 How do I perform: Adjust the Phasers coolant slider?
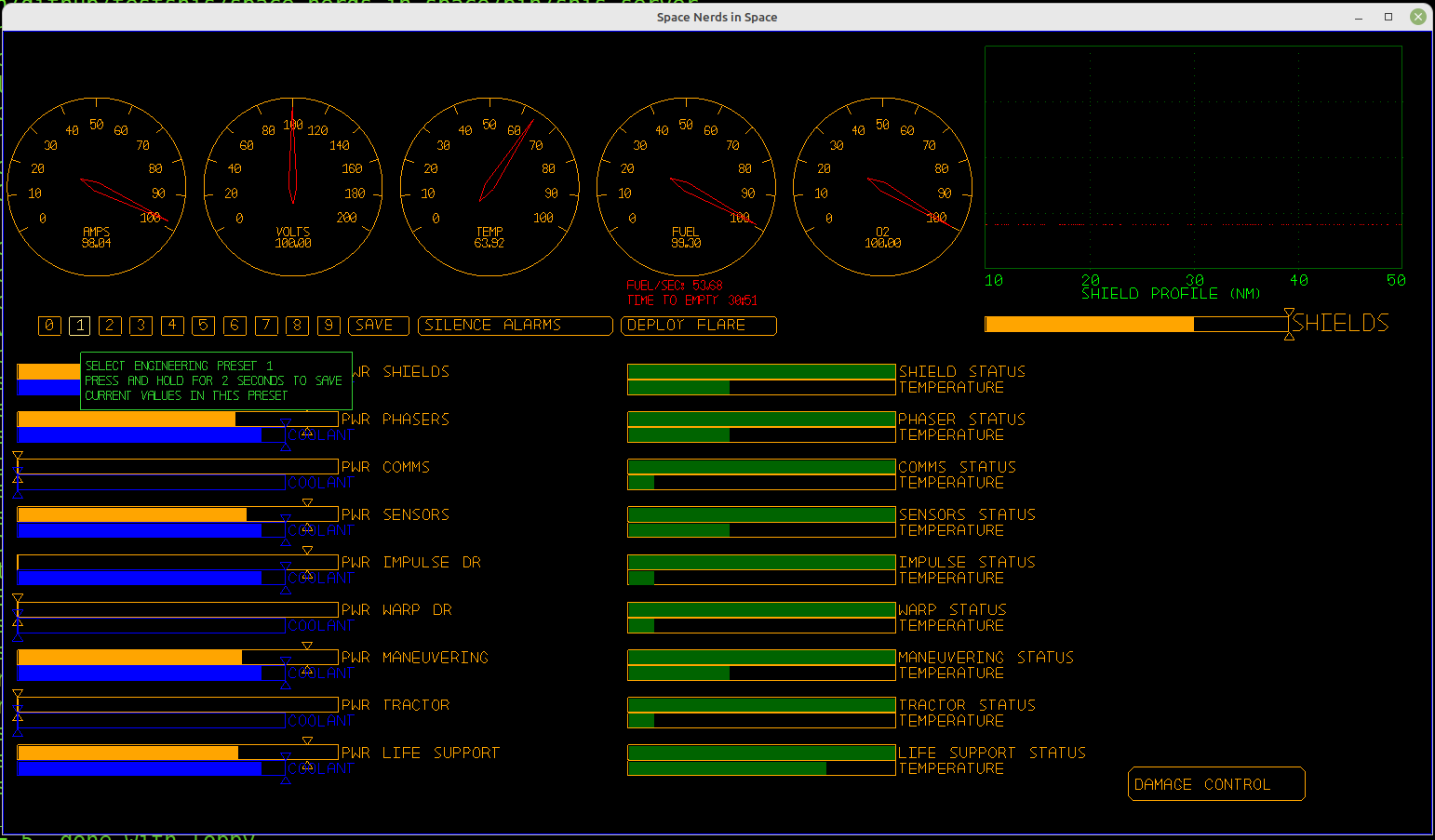(x=151, y=435)
